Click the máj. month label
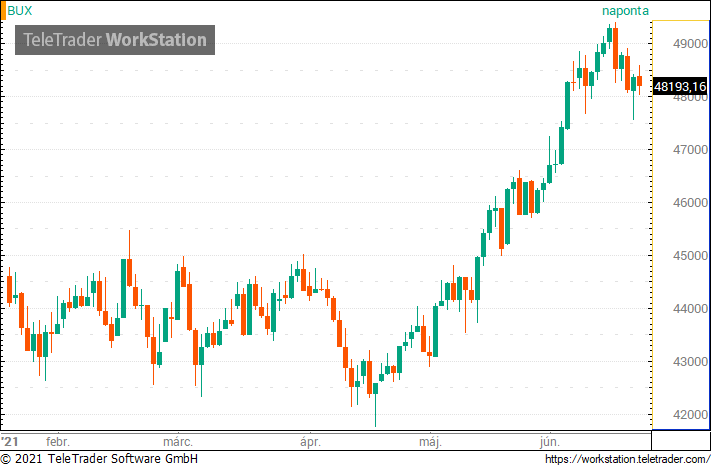Viewport: 711px width, 468px height. 430,442
